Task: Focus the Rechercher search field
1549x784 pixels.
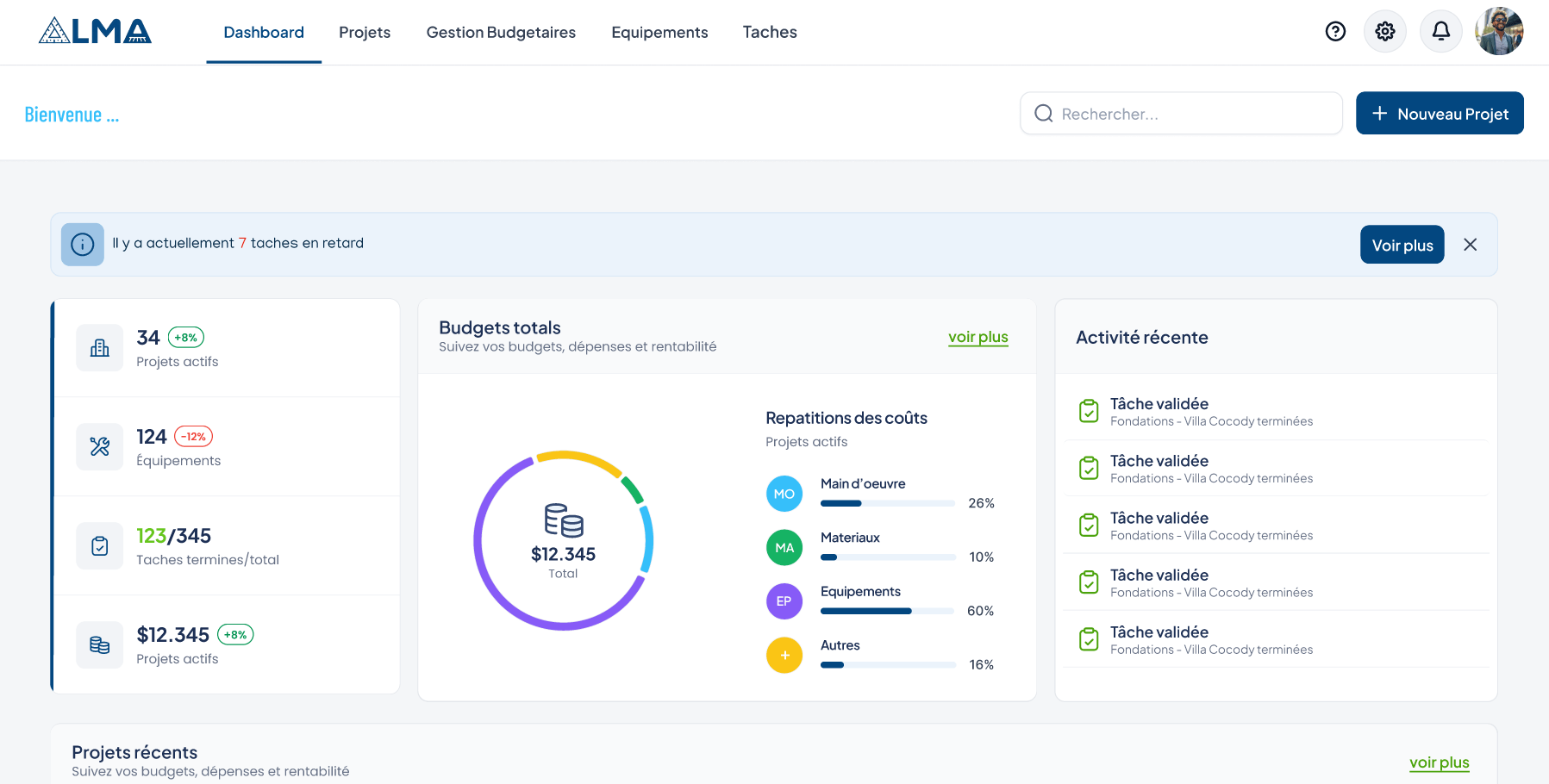Action: click(1181, 114)
